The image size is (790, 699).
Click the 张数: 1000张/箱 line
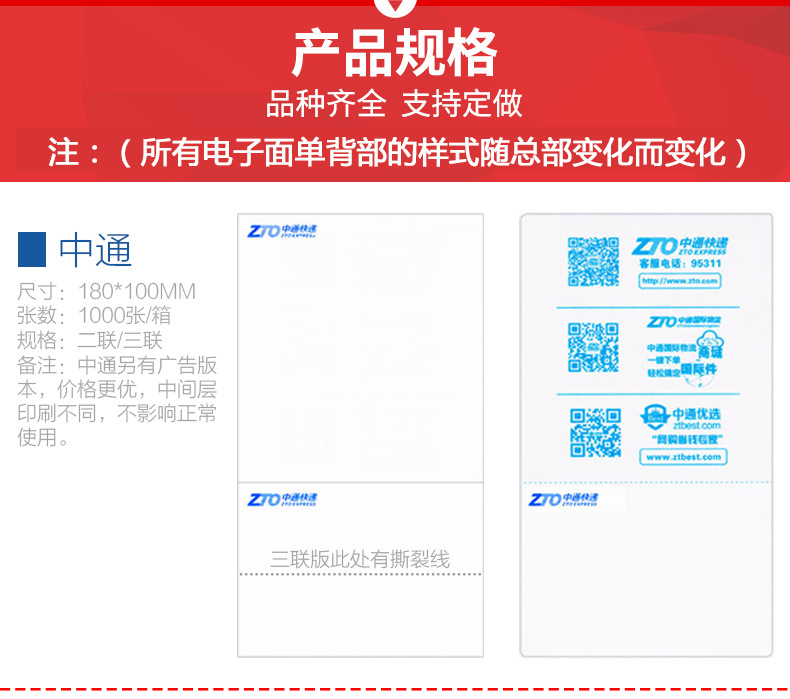94,315
